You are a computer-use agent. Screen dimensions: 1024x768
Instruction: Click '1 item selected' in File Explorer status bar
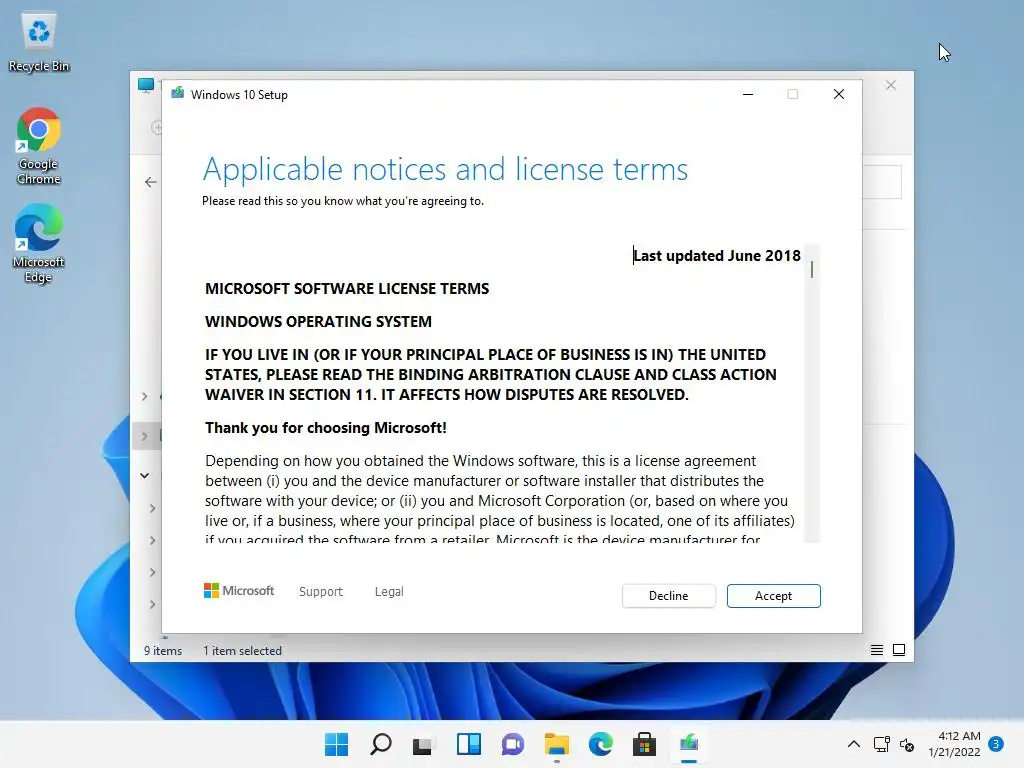242,650
